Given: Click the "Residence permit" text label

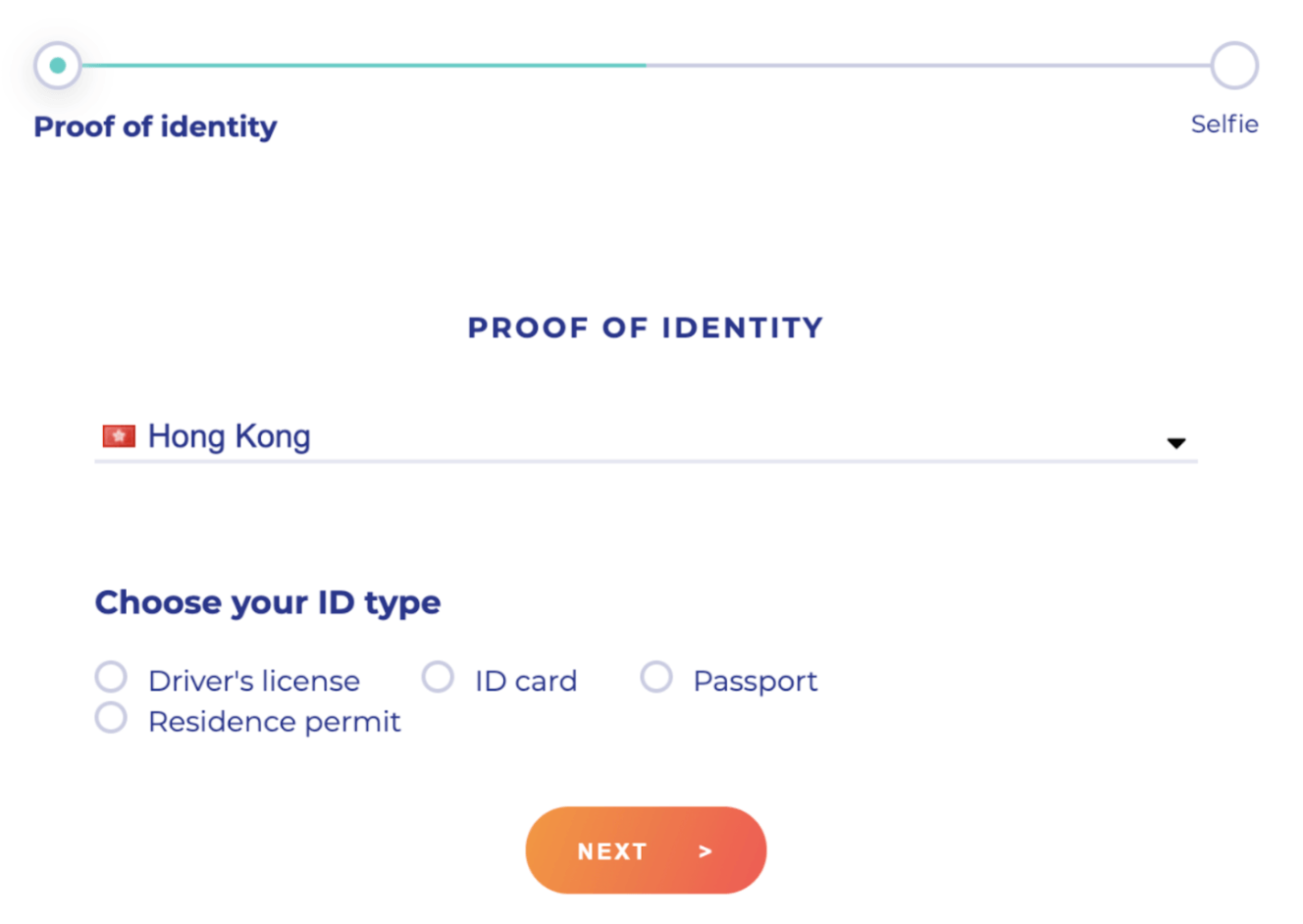Looking at the screenshot, I should [x=275, y=722].
